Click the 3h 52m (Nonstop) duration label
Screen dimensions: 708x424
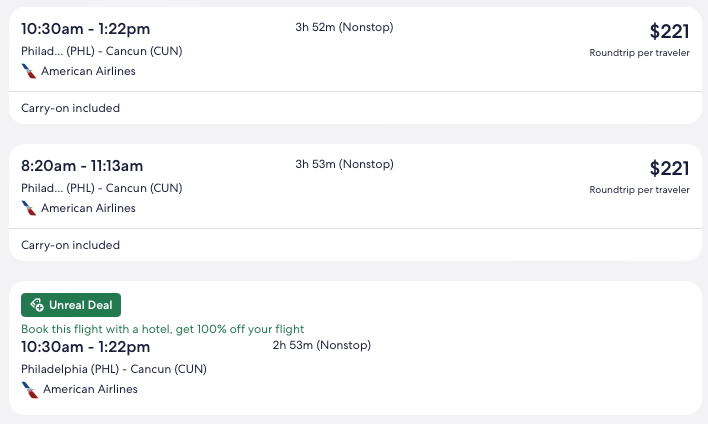344,27
